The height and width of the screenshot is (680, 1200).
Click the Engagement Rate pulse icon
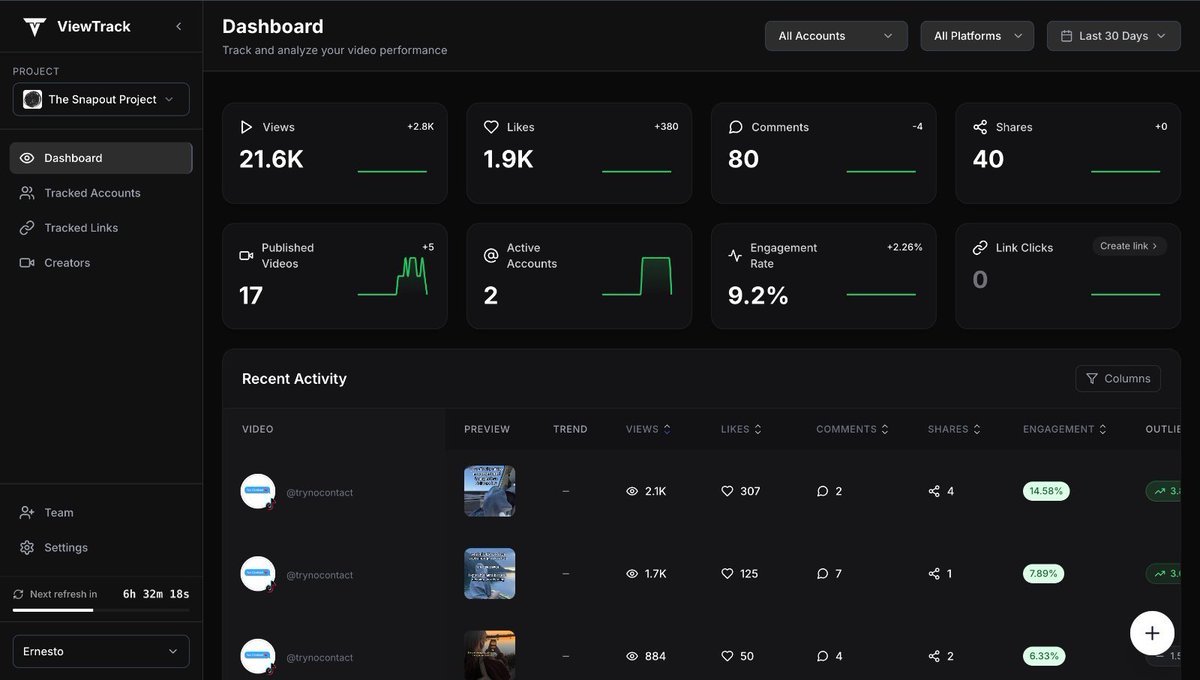(x=735, y=256)
